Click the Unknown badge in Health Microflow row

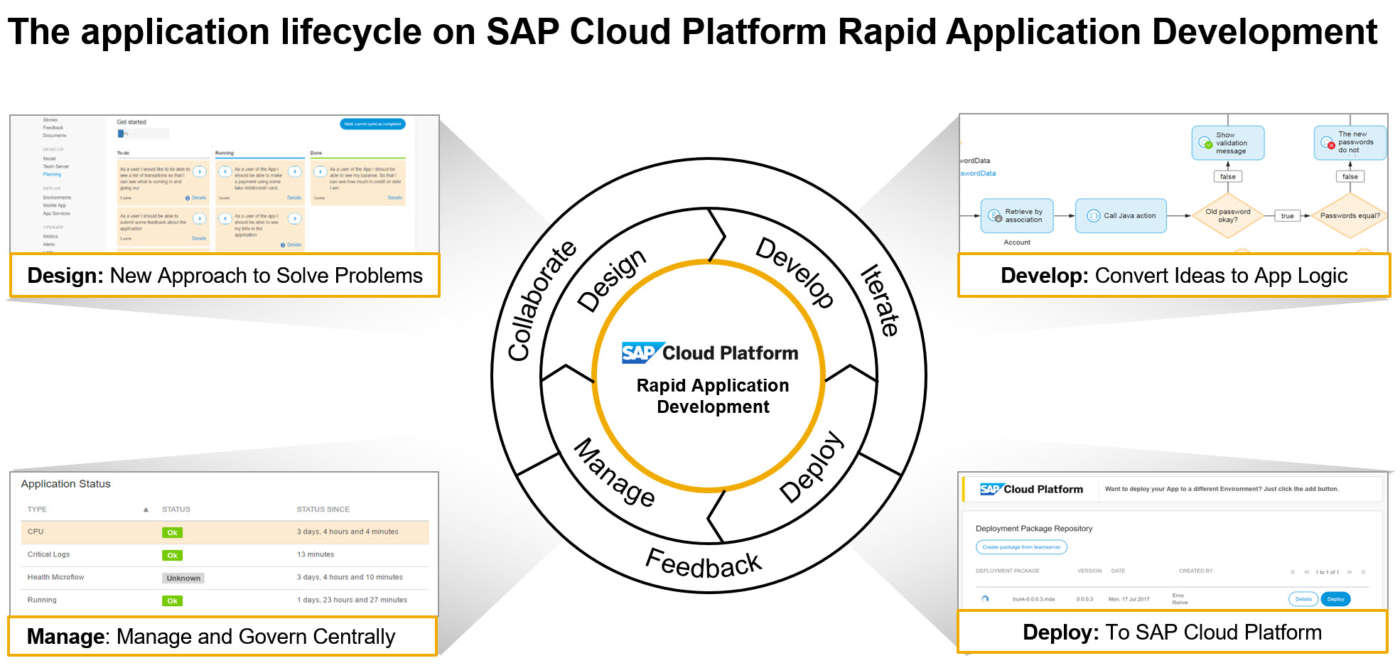pyautogui.click(x=183, y=578)
